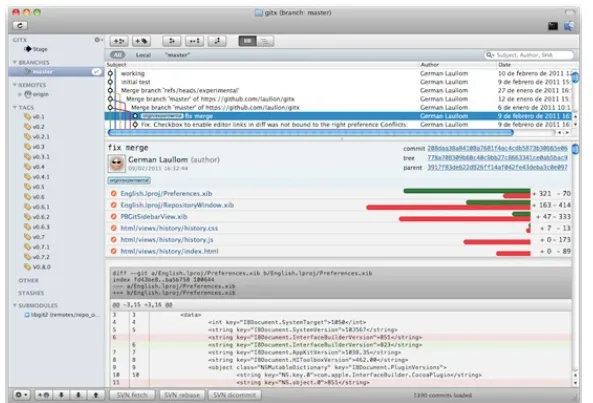The image size is (593, 403).
Task: Open html/views/history/index.html file diff
Action: [x=169, y=251]
